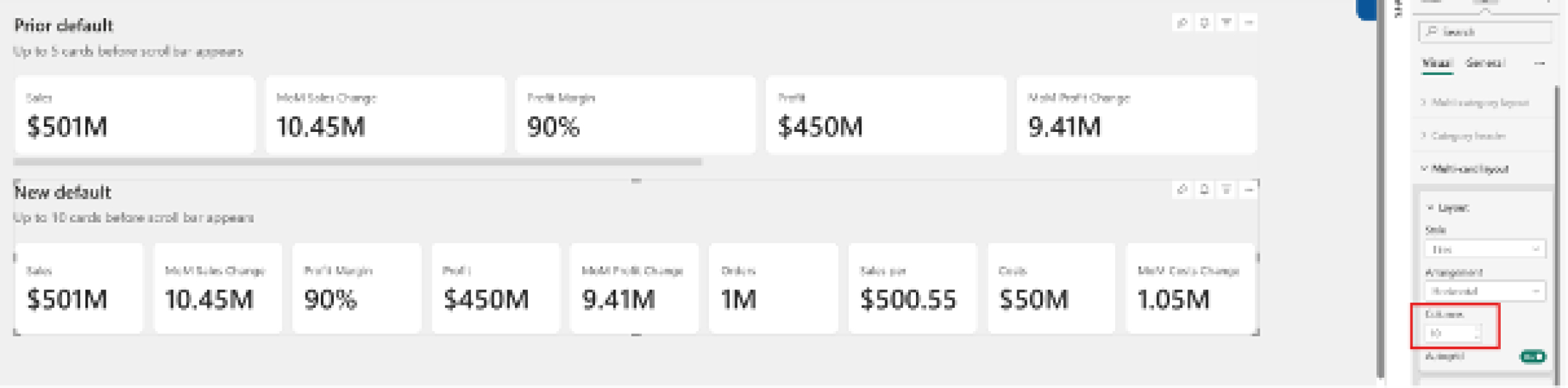Open the Style dropdown
1568x388 pixels.
(x=1485, y=249)
